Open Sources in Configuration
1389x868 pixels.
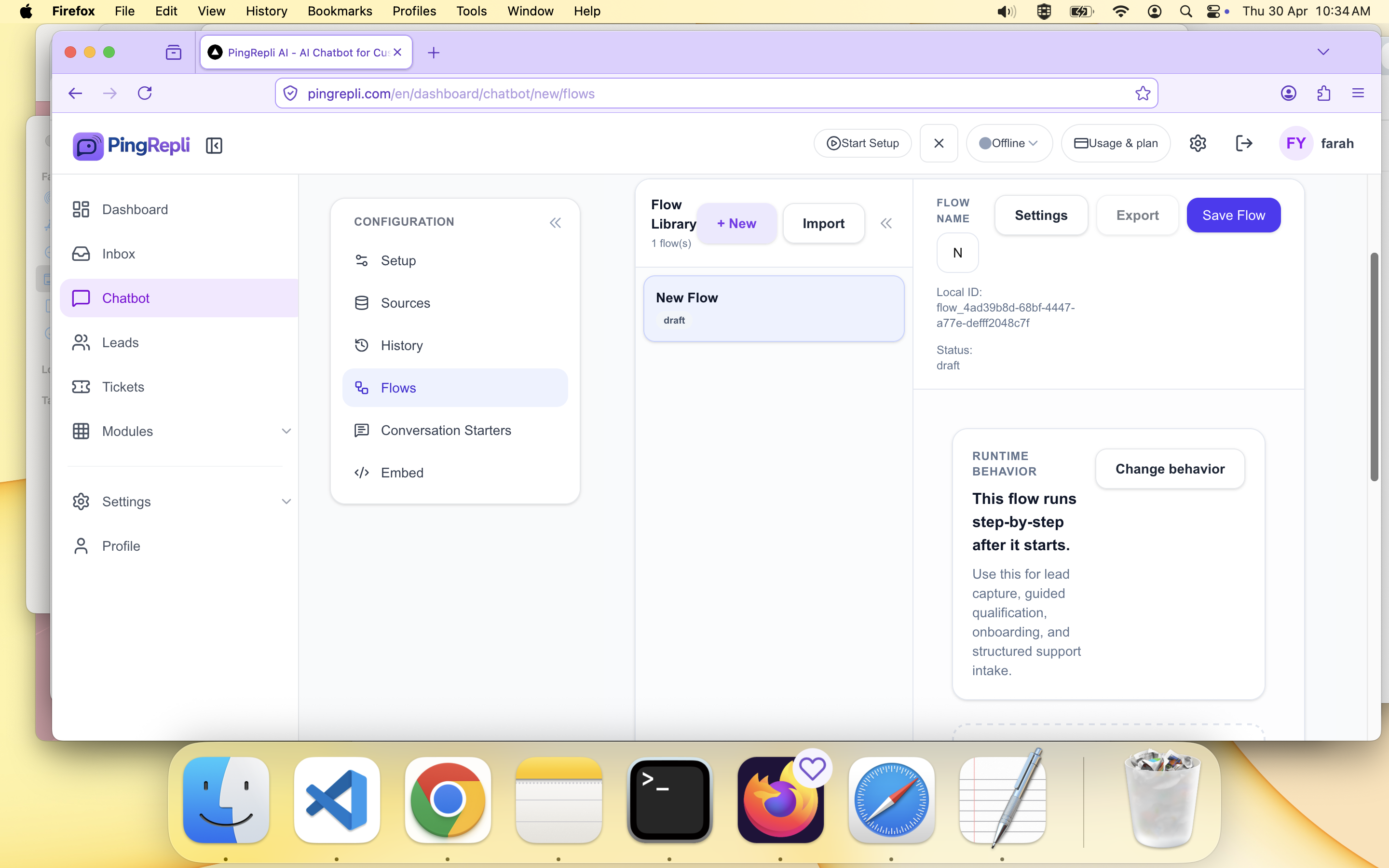coord(455,303)
